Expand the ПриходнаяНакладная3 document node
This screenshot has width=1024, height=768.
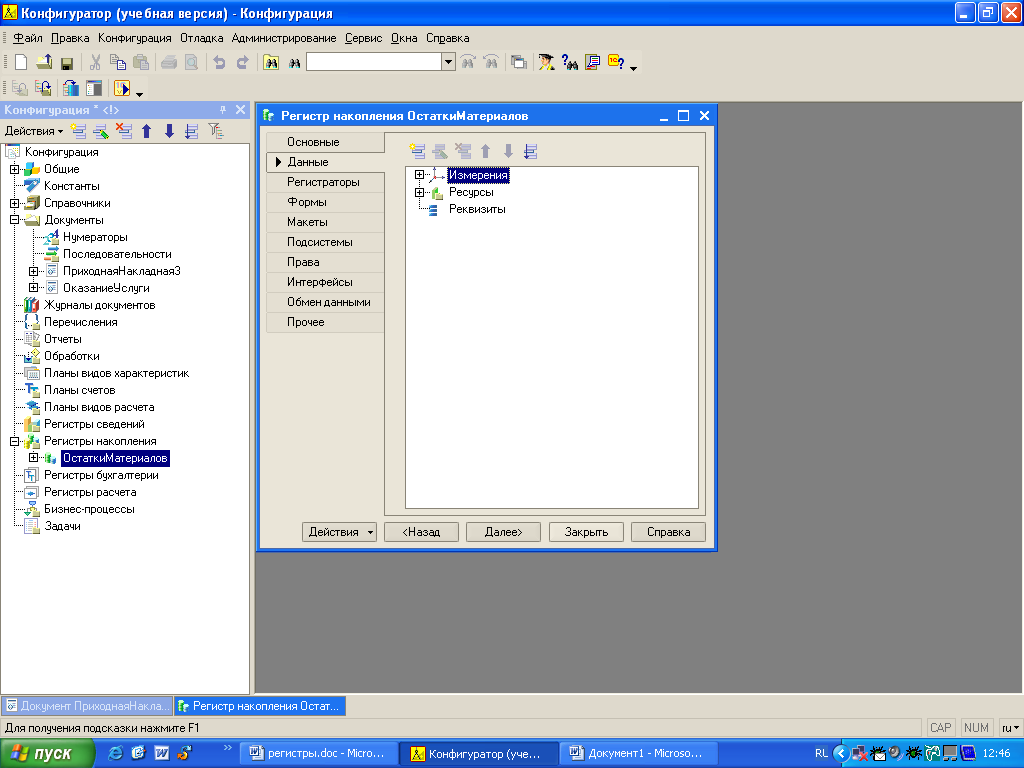point(33,271)
